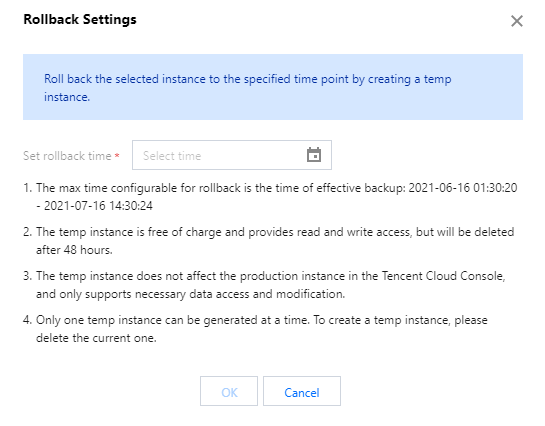This screenshot has width=545, height=426.
Task: Dismiss the dialog via Cancel button
Action: click(x=302, y=391)
